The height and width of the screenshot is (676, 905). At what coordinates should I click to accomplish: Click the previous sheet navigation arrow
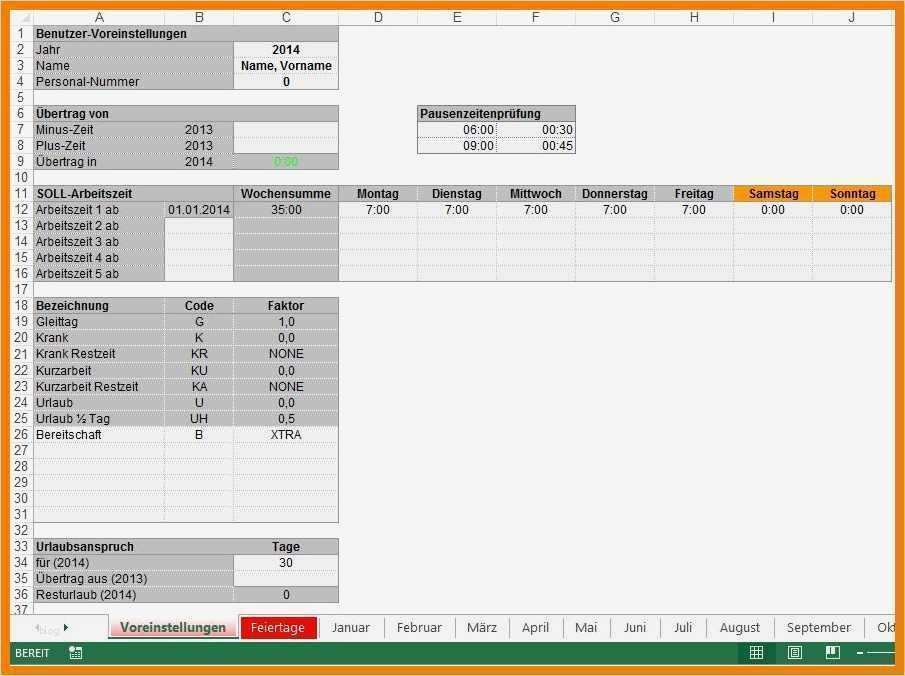(x=38, y=628)
